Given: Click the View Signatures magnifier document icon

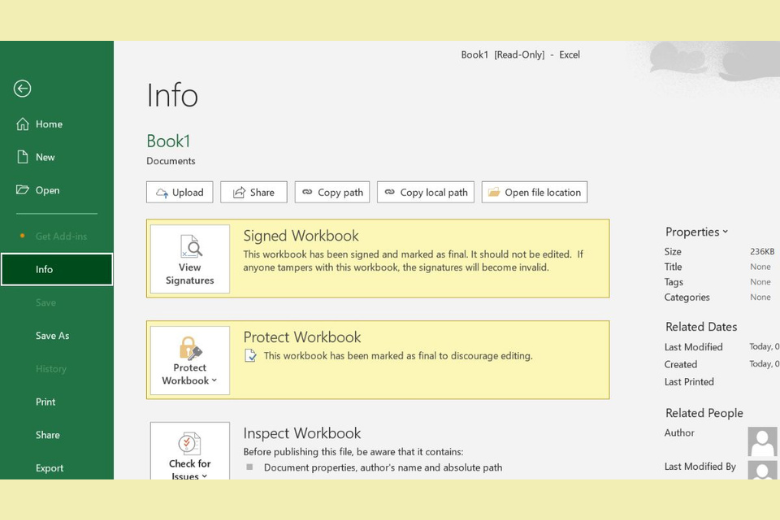Looking at the screenshot, I should click(x=191, y=246).
